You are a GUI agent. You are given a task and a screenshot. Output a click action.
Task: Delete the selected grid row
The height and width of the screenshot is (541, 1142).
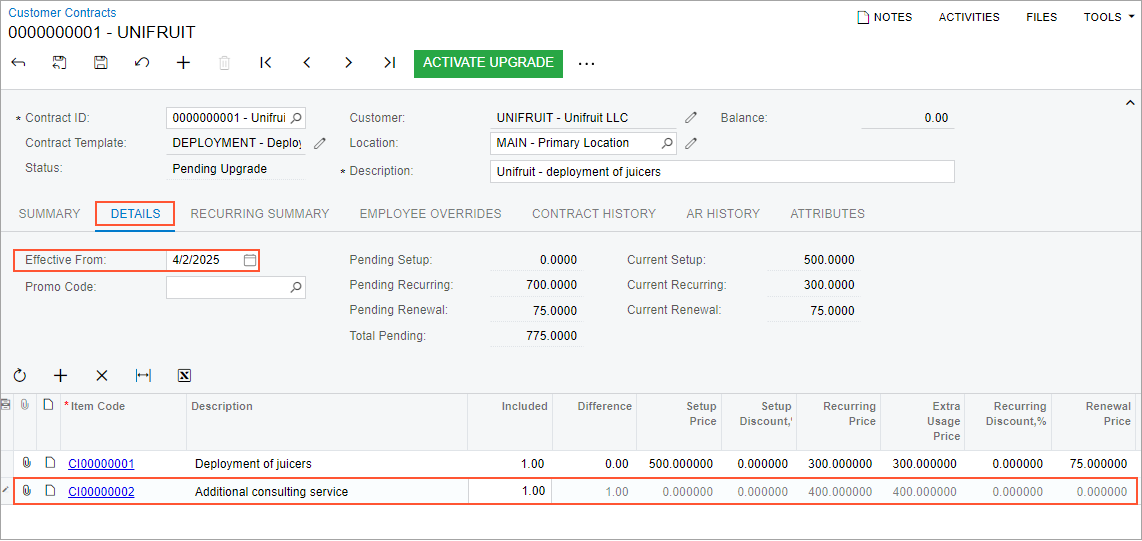[102, 376]
